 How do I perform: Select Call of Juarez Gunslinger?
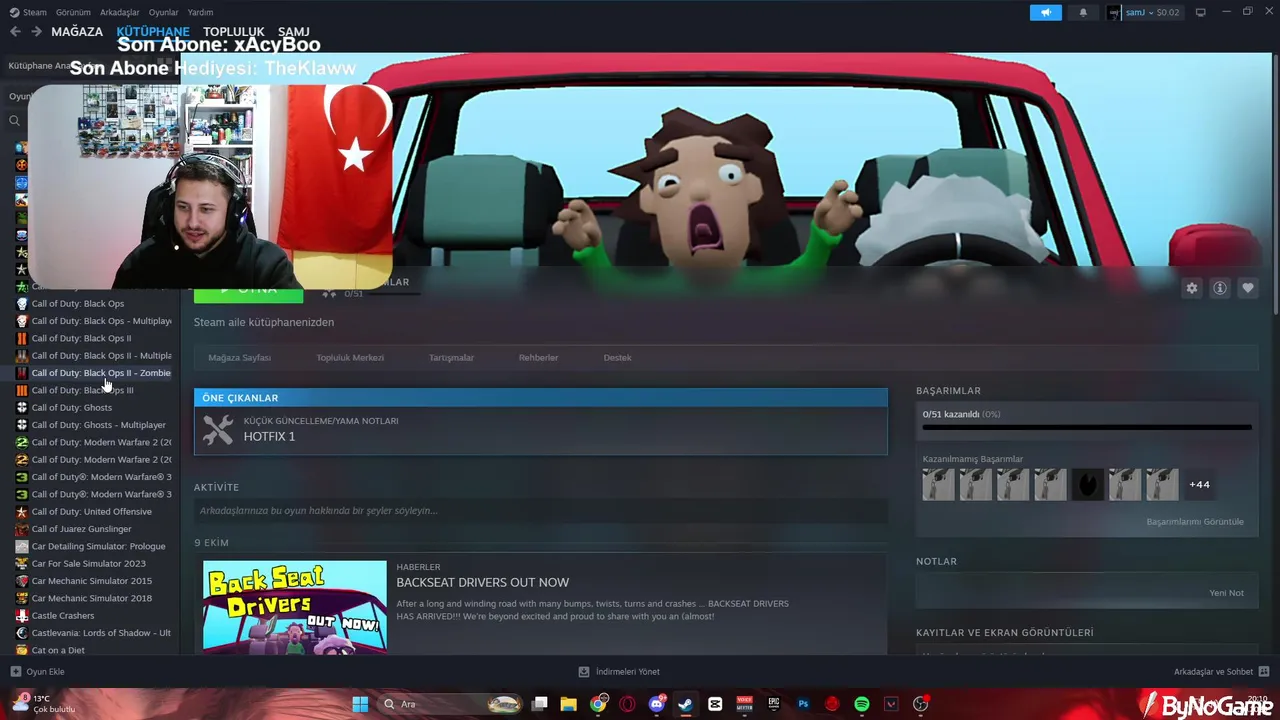tap(81, 528)
